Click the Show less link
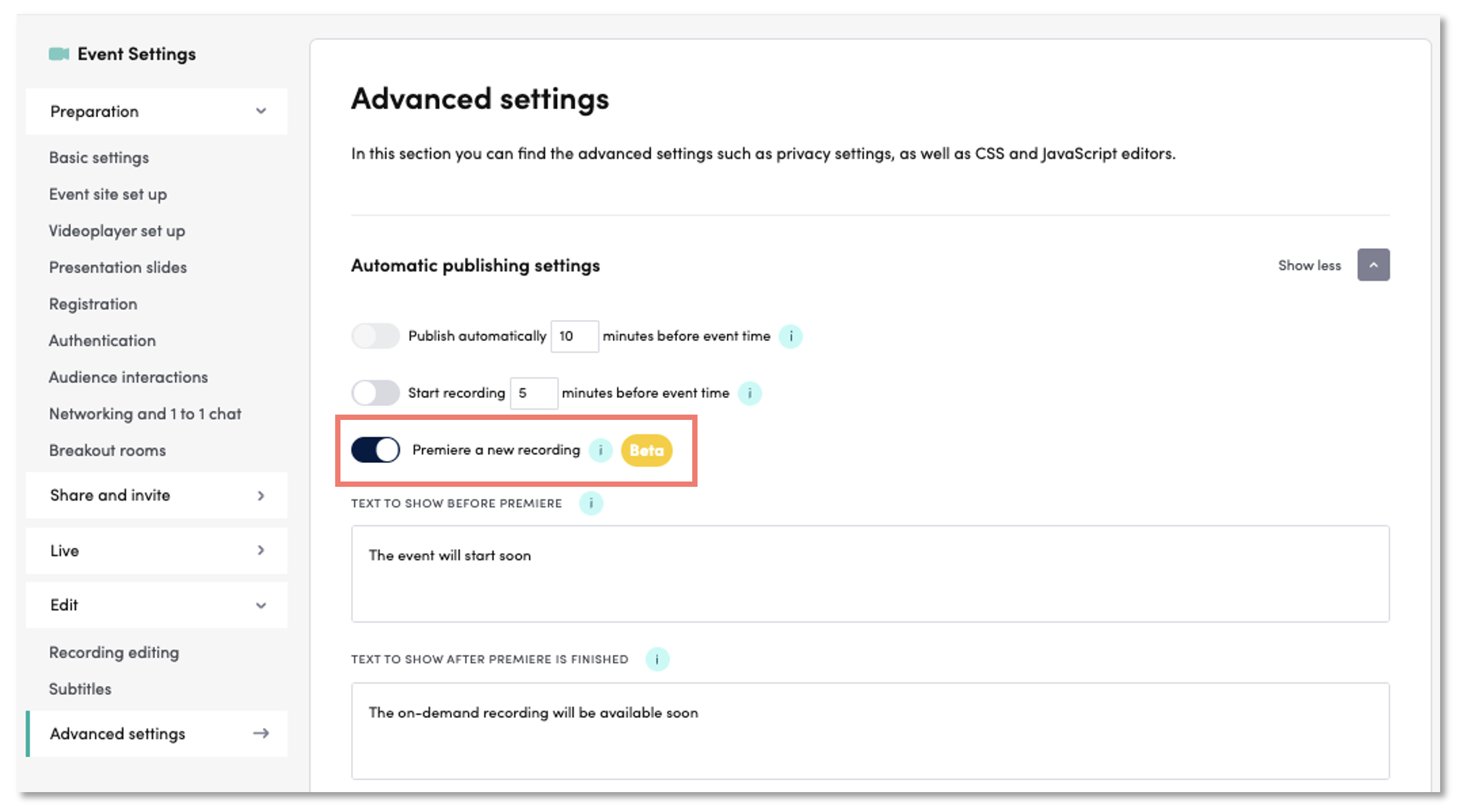 click(1309, 266)
